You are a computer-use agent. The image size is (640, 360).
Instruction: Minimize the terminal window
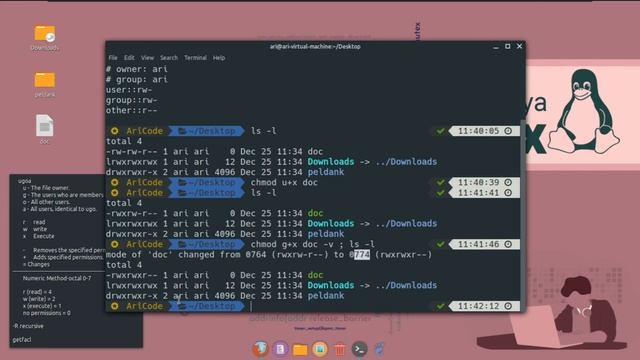496,47
